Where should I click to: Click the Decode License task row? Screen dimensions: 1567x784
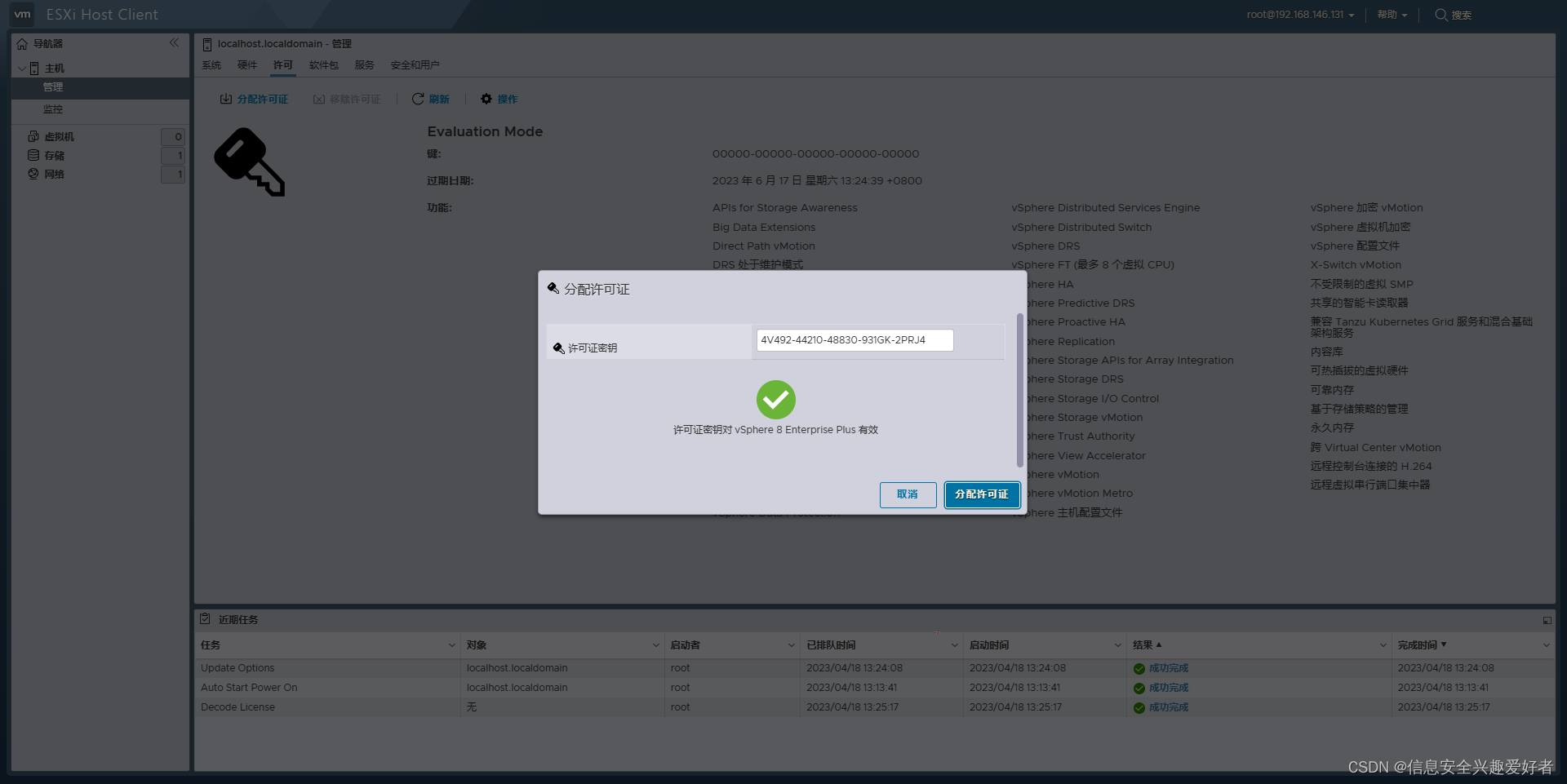click(x=875, y=707)
